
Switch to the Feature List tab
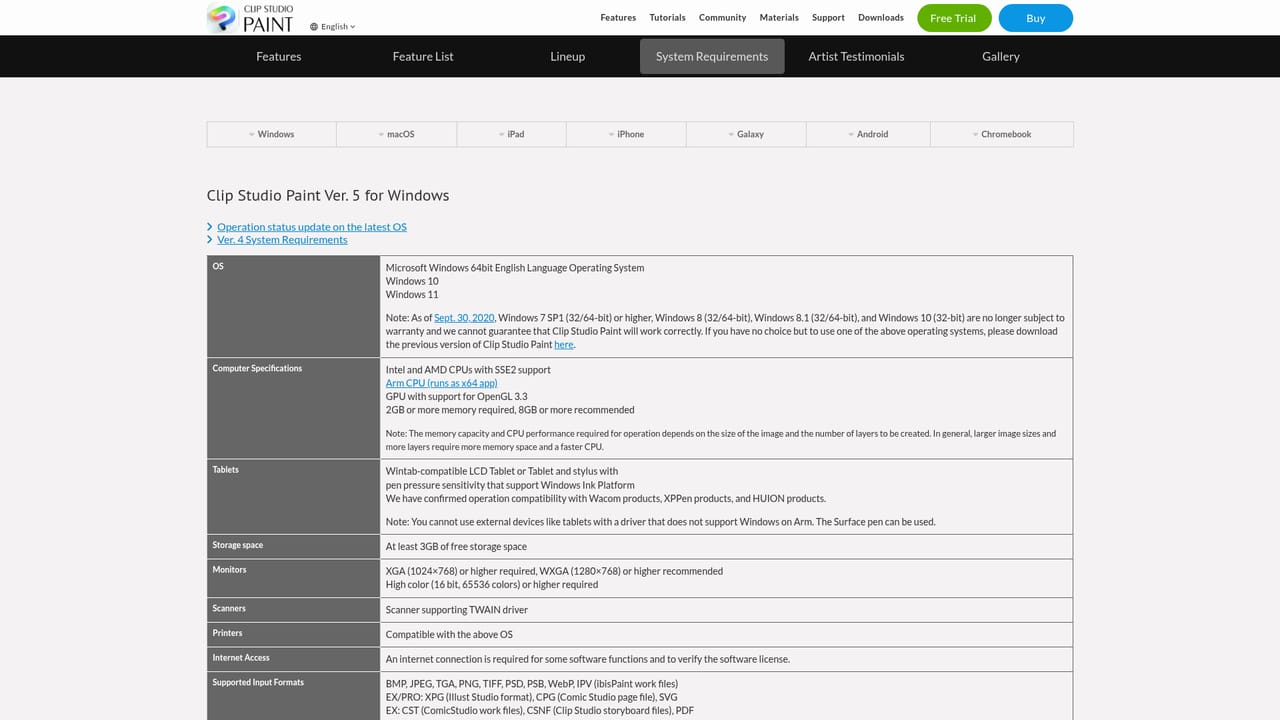pos(423,56)
